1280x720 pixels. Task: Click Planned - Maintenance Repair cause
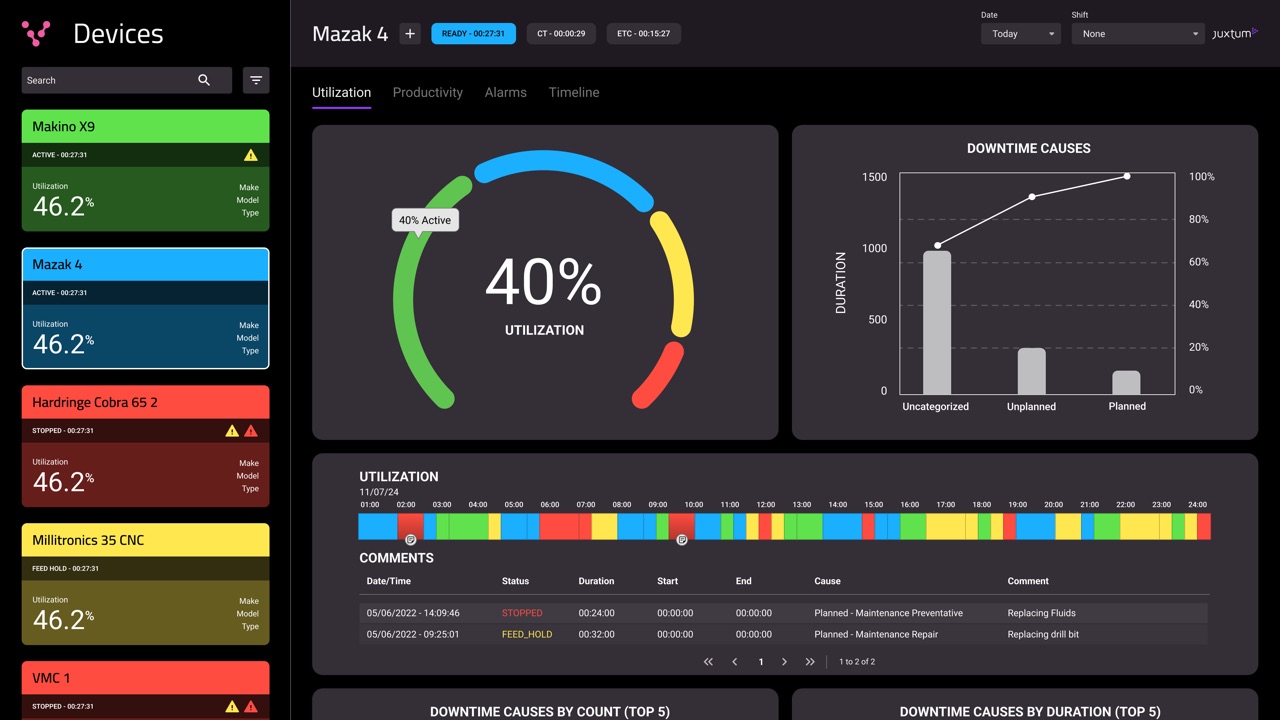tap(876, 634)
